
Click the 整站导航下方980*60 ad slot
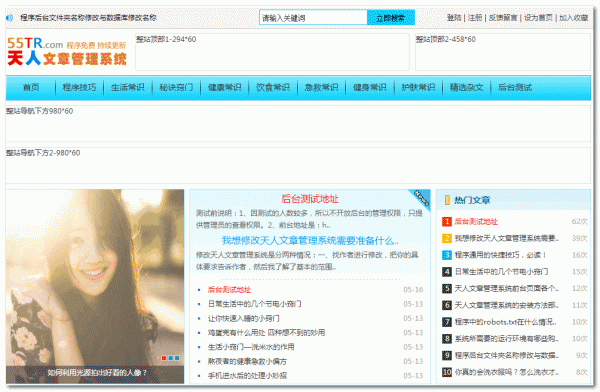[x=298, y=124]
